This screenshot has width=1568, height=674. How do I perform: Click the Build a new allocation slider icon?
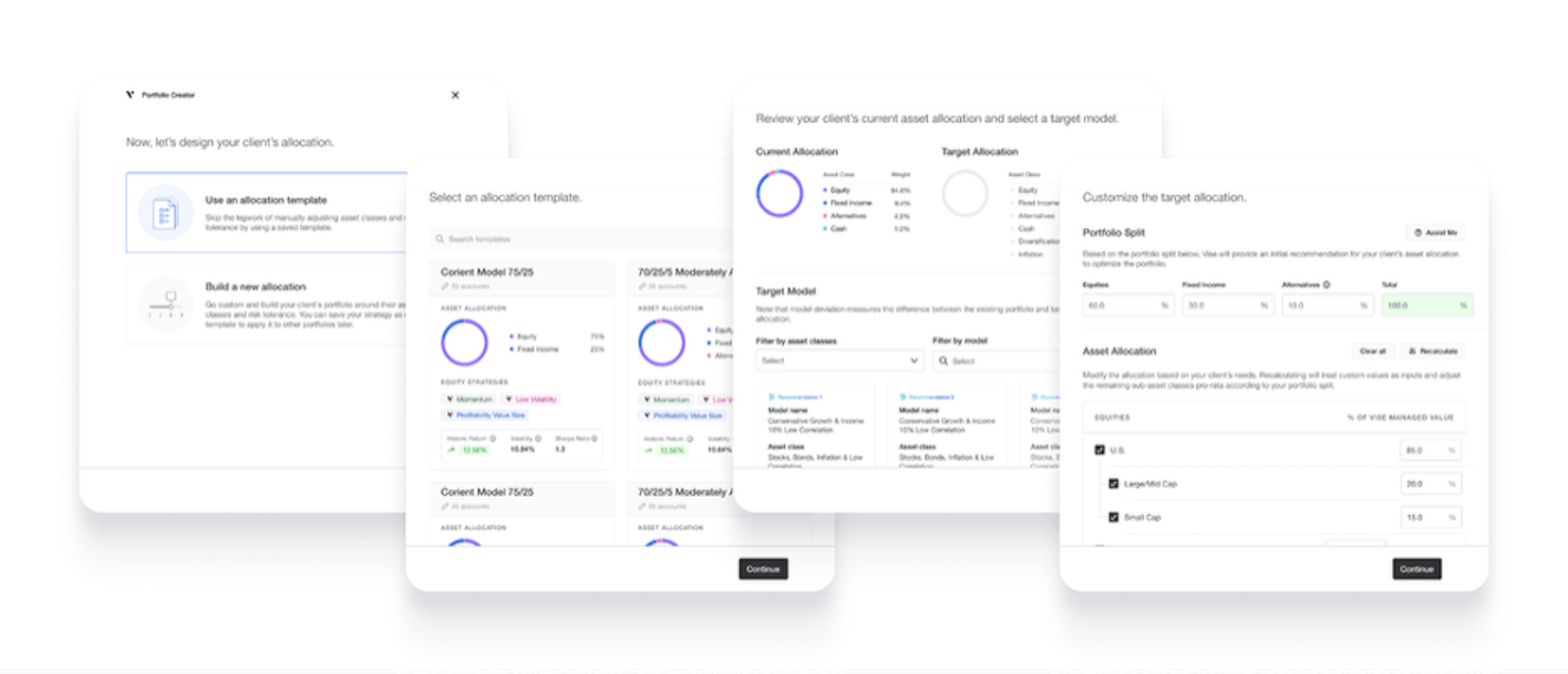(166, 305)
